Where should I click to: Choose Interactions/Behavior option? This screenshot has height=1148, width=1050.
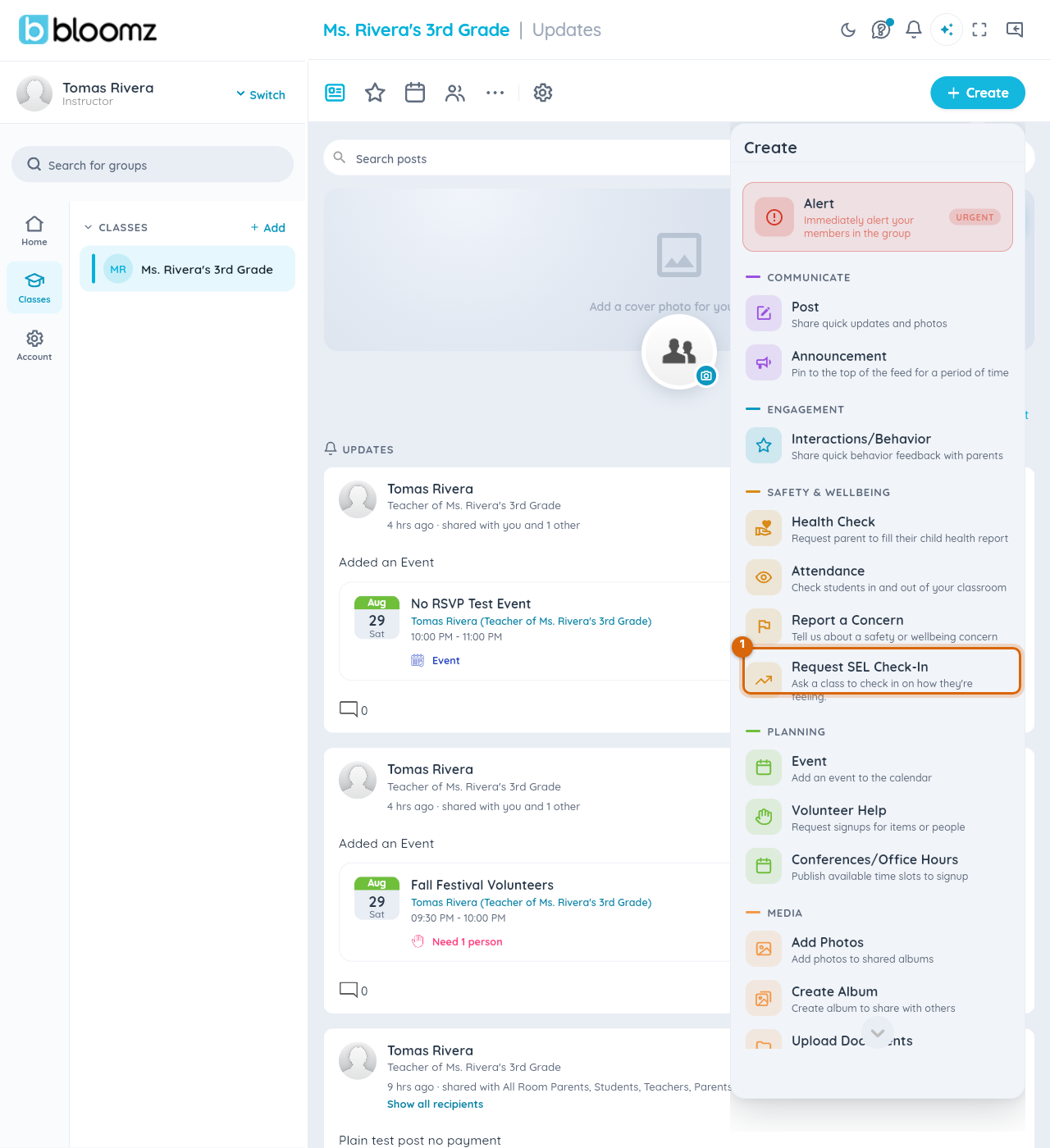[x=878, y=446]
